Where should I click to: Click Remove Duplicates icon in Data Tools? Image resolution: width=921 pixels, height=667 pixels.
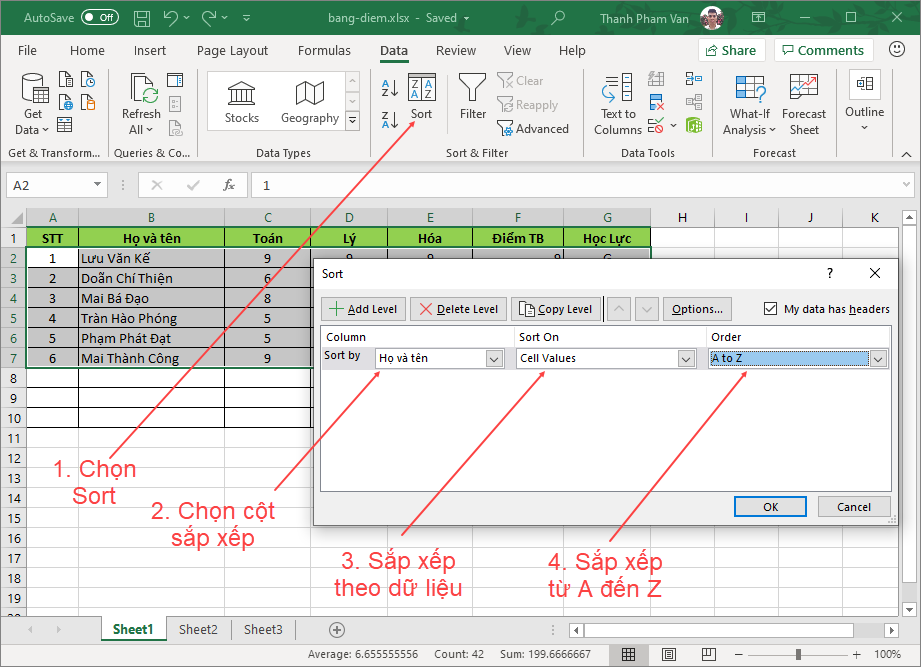pyautogui.click(x=656, y=103)
